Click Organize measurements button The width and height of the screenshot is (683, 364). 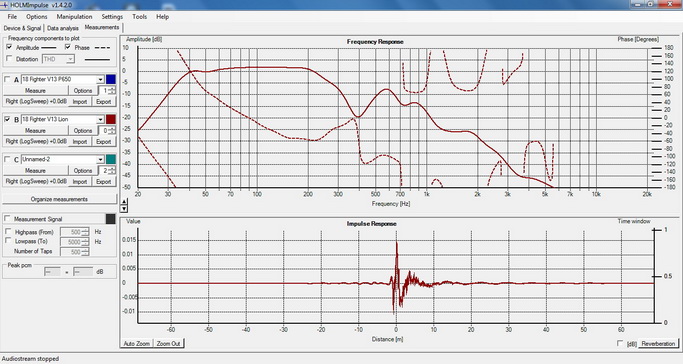(x=59, y=199)
